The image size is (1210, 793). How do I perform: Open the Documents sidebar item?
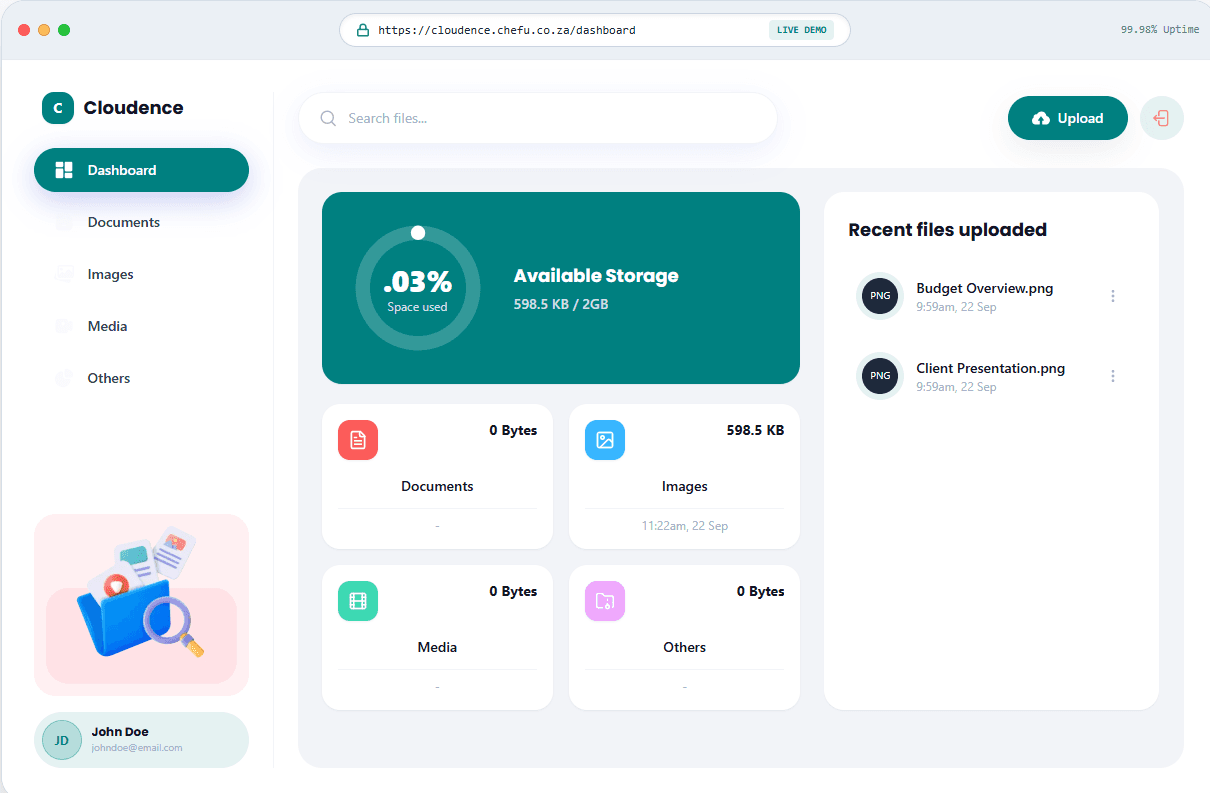(141, 222)
